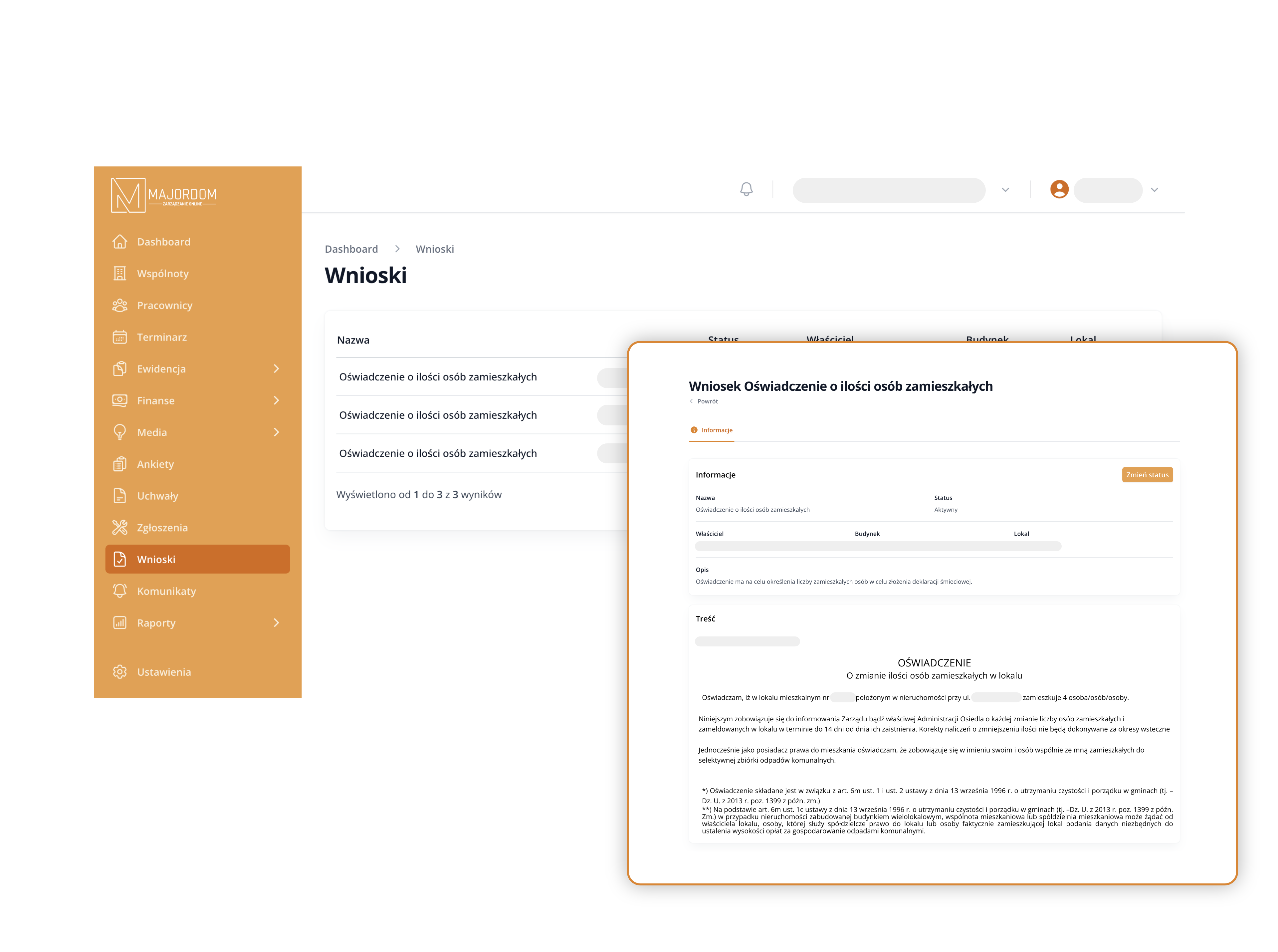Click the Wnioski checked-document icon
Screen dimensions: 1278x952
(x=120, y=559)
